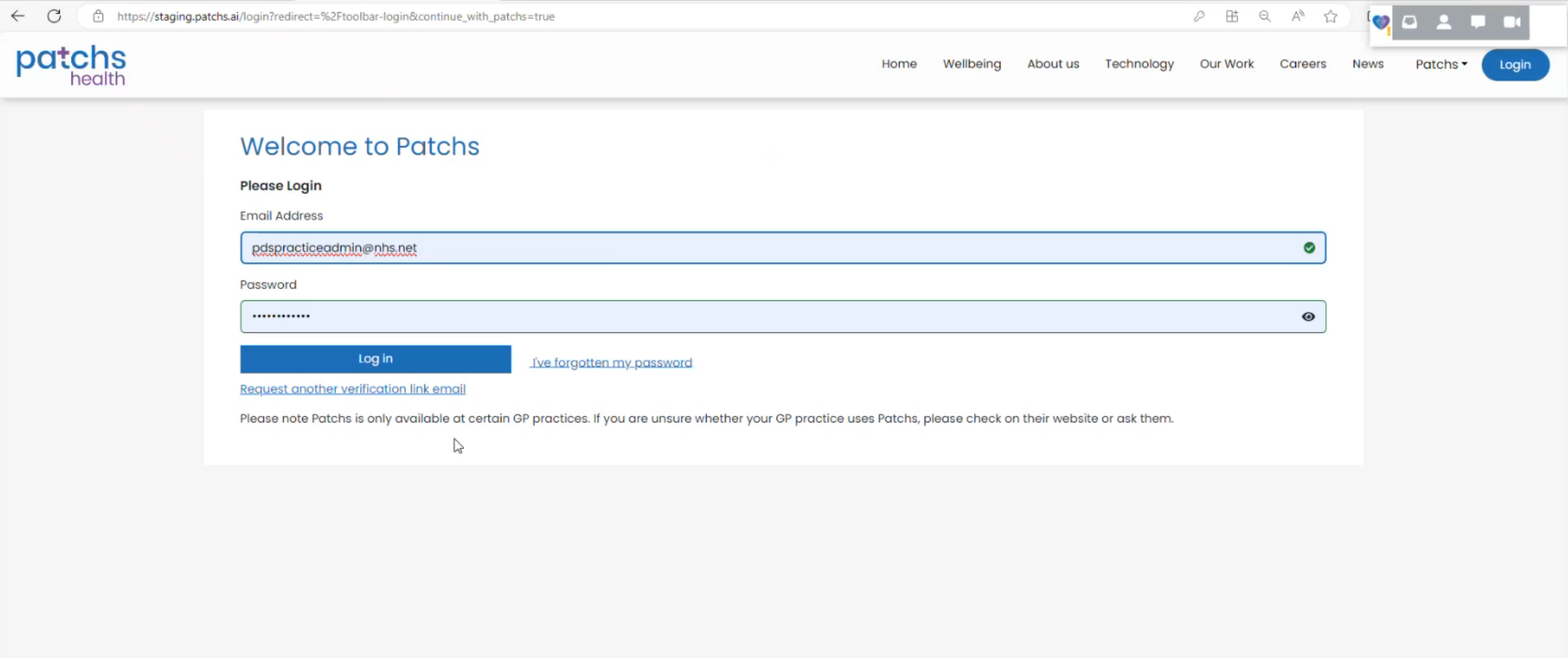Request another verification link email
Screen dimensions: 1568x658
352,389
